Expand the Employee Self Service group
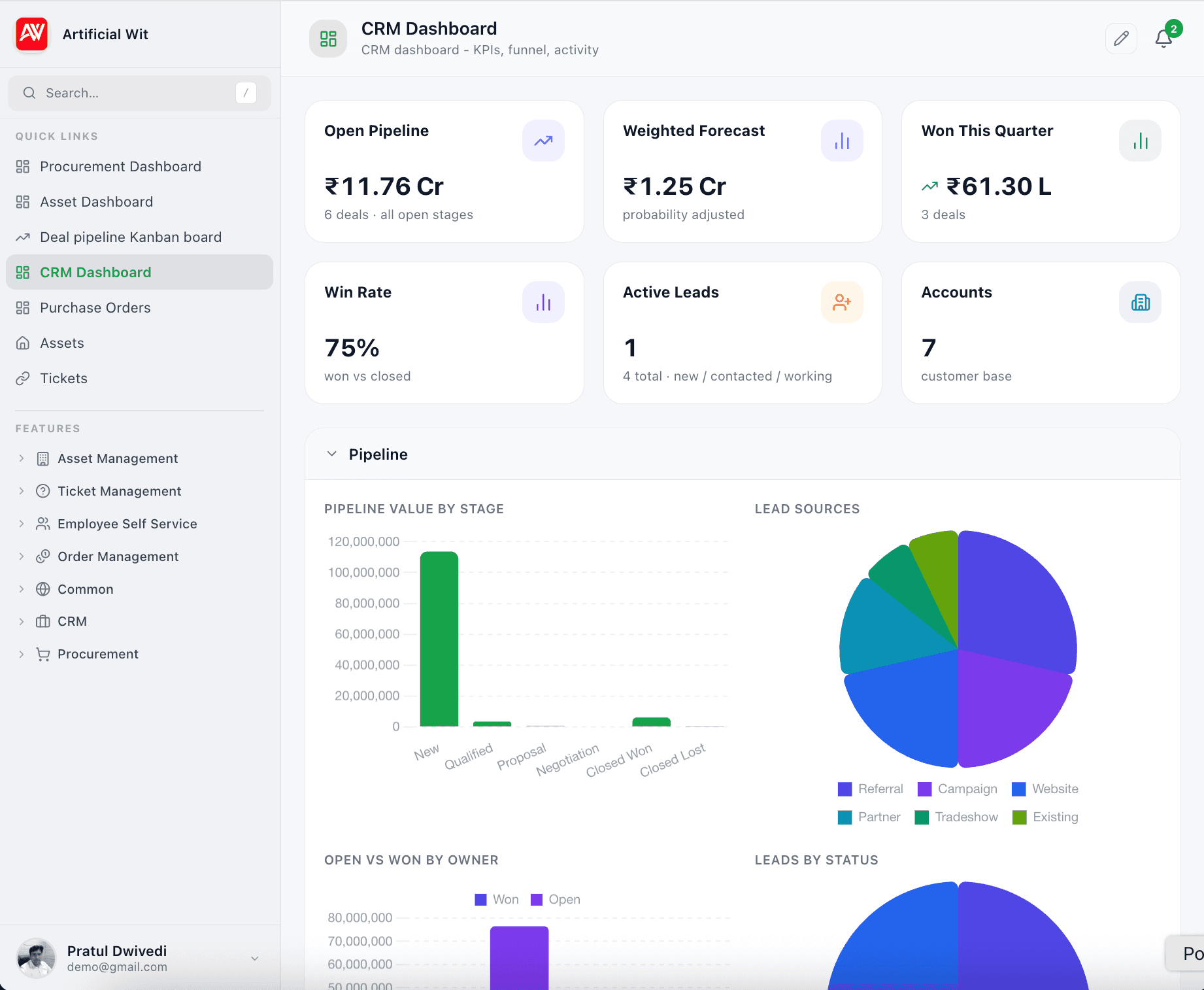This screenshot has height=990, width=1204. tap(22, 524)
